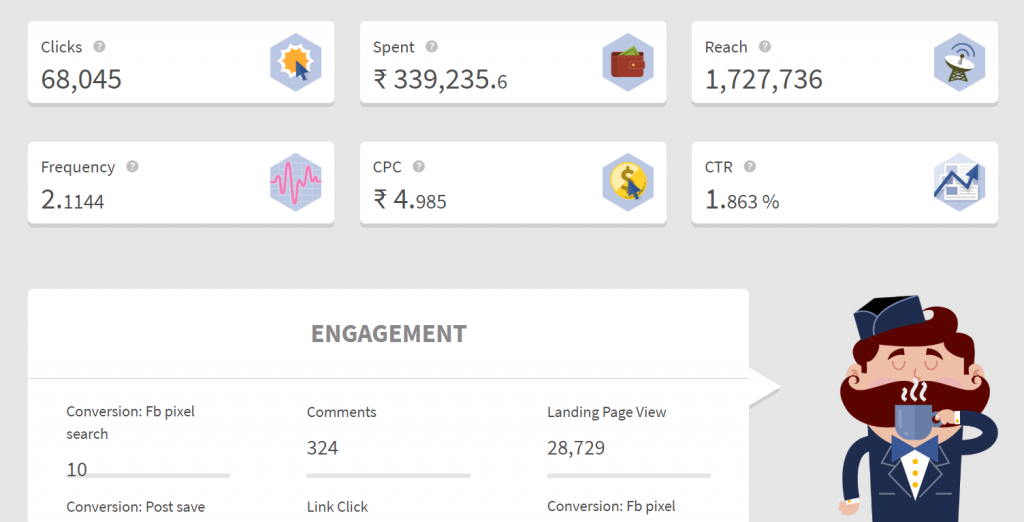The width and height of the screenshot is (1024, 522).
Task: Click the Conversion: Post save label
Action: [136, 507]
